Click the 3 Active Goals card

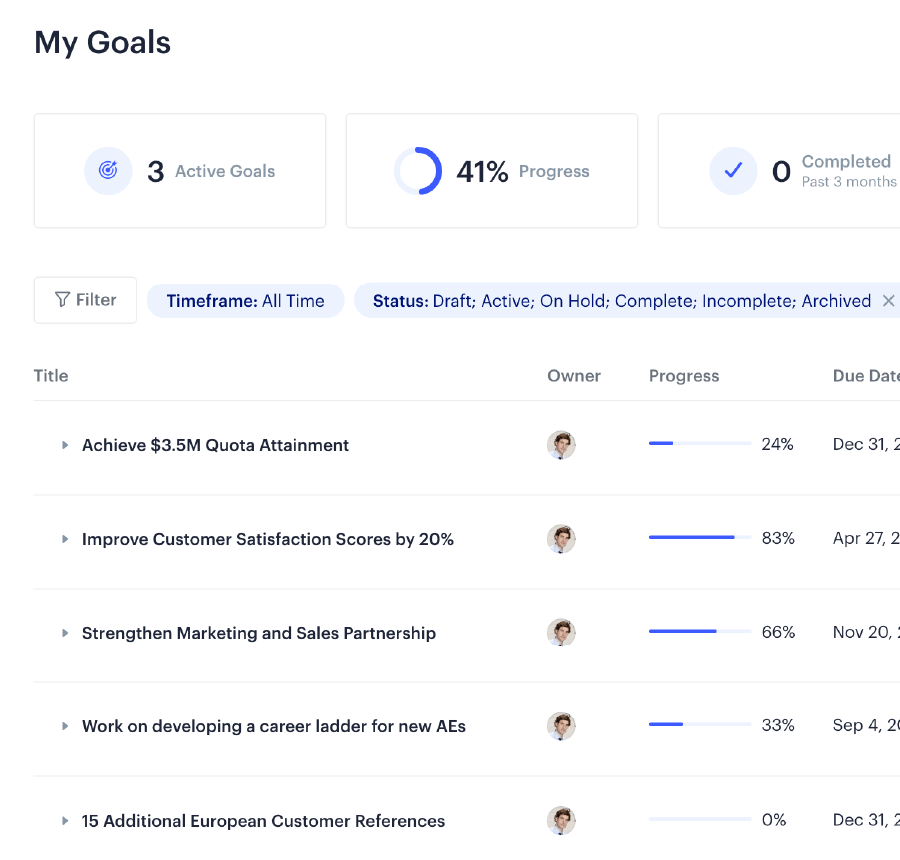180,171
